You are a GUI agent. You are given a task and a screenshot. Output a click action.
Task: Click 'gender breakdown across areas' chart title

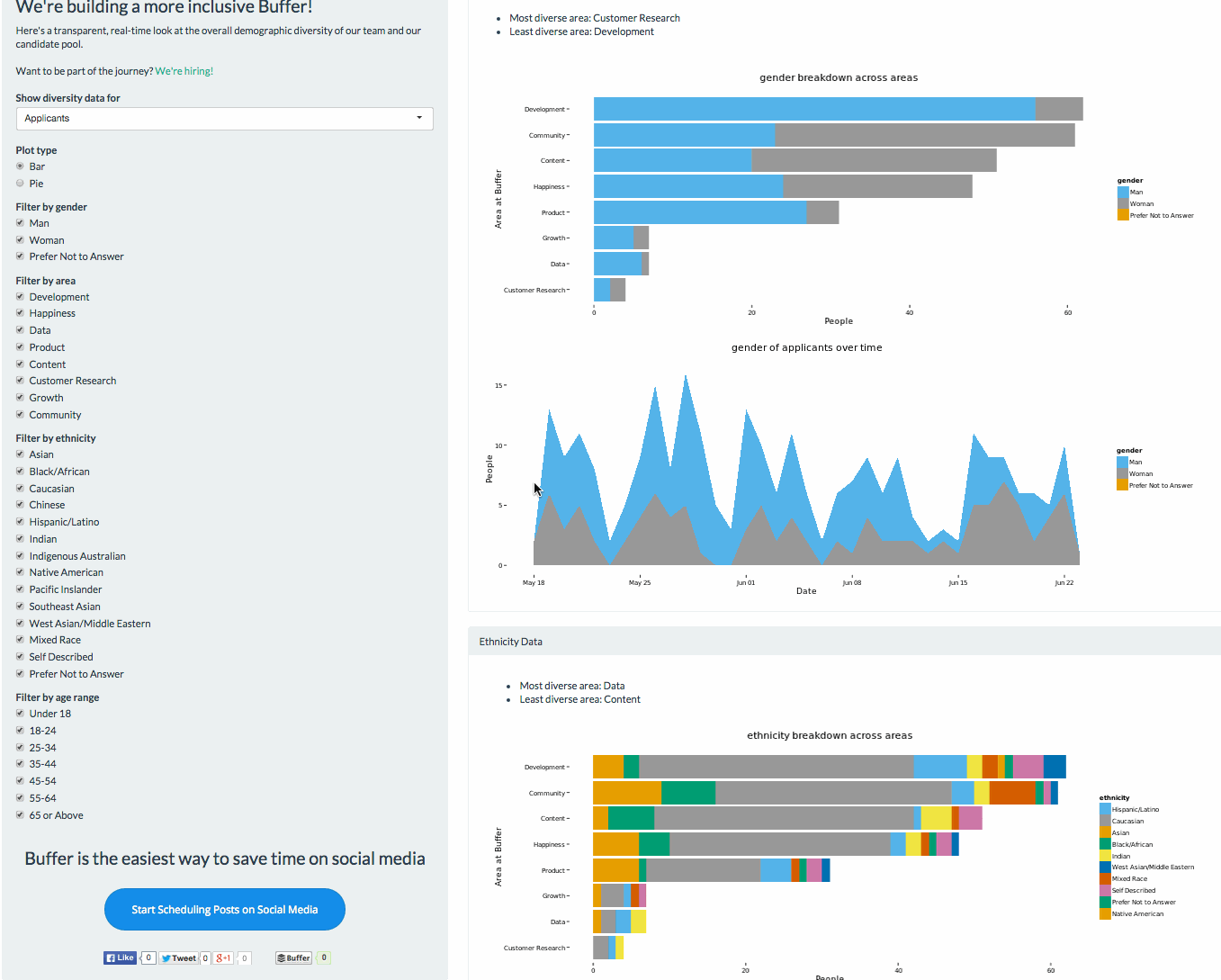click(839, 77)
